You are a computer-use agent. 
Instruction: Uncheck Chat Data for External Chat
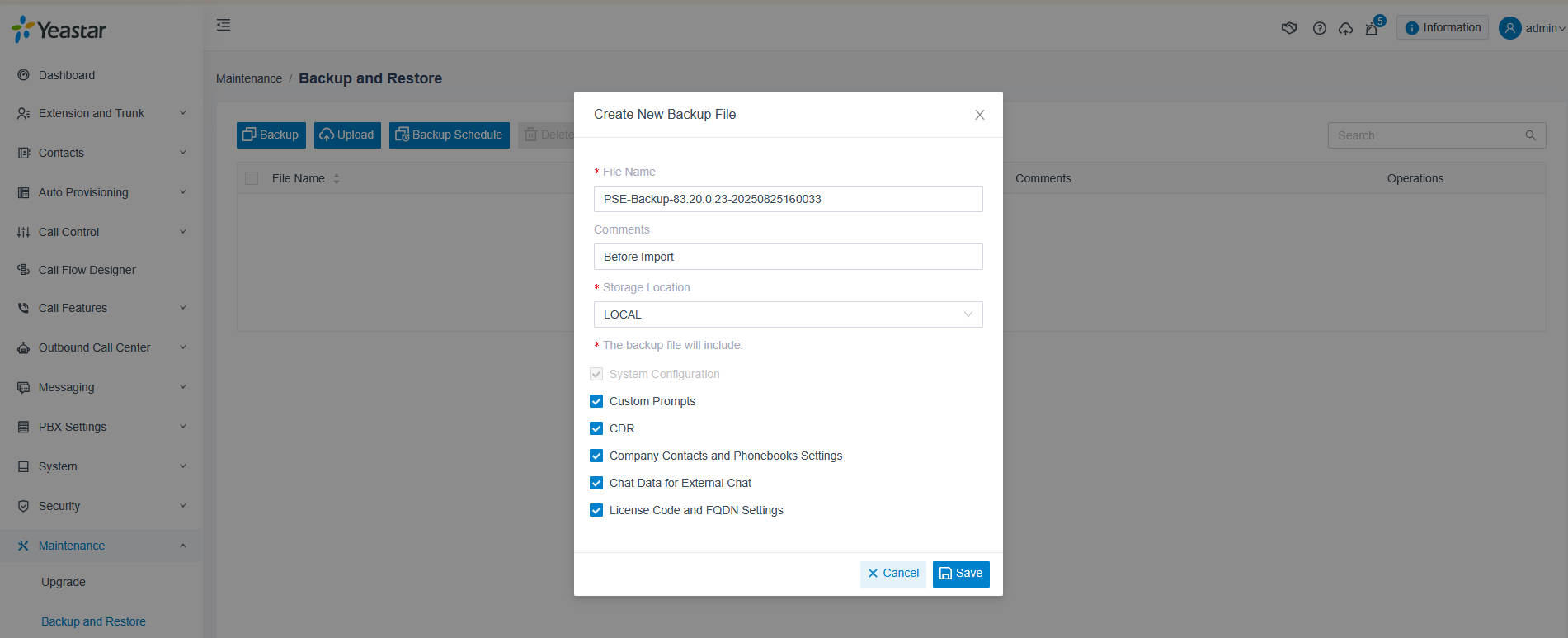(596, 483)
